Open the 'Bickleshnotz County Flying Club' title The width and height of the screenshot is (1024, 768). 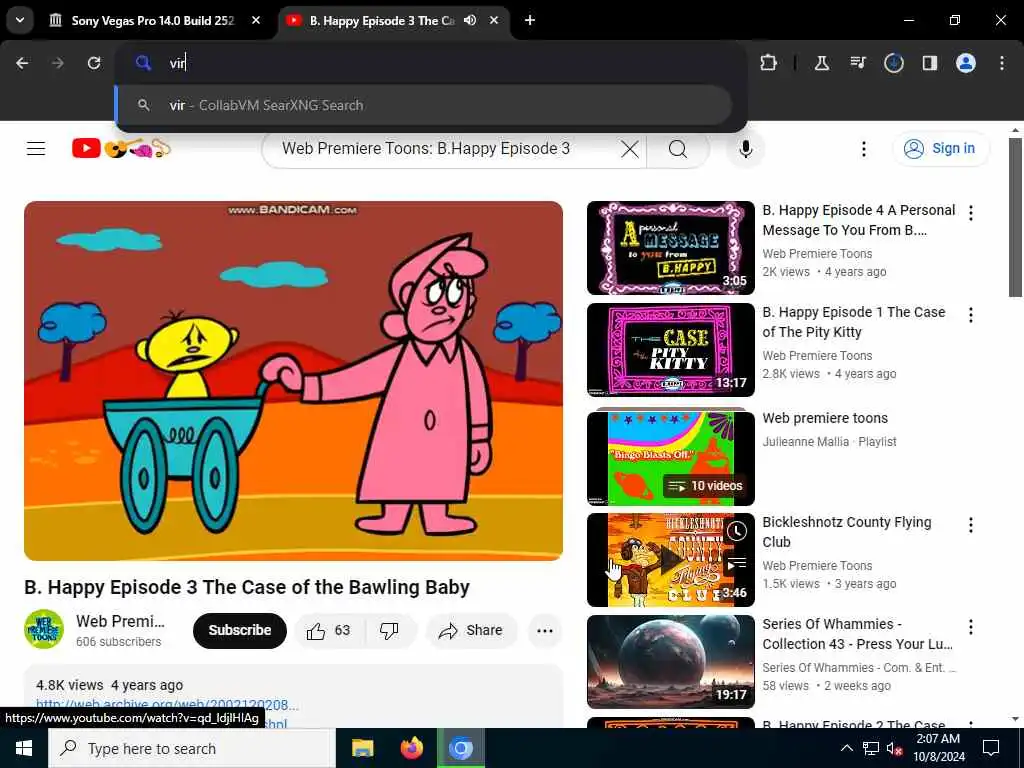846,532
